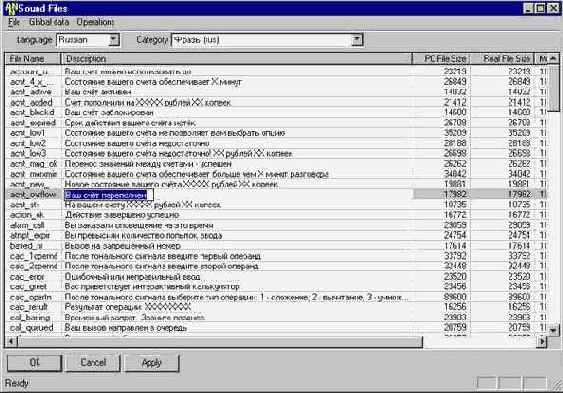Select the acnt_low1 file name

tap(28, 133)
